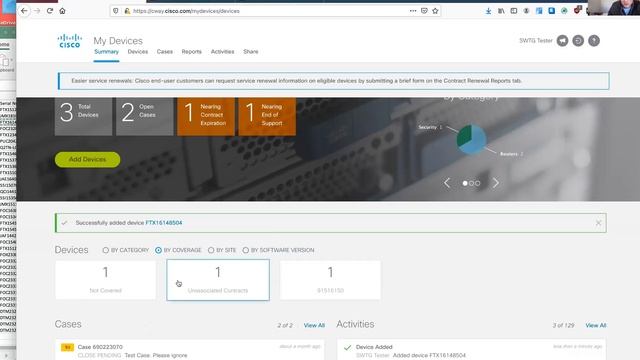
Task: Open the Activities tab
Action: point(222,52)
